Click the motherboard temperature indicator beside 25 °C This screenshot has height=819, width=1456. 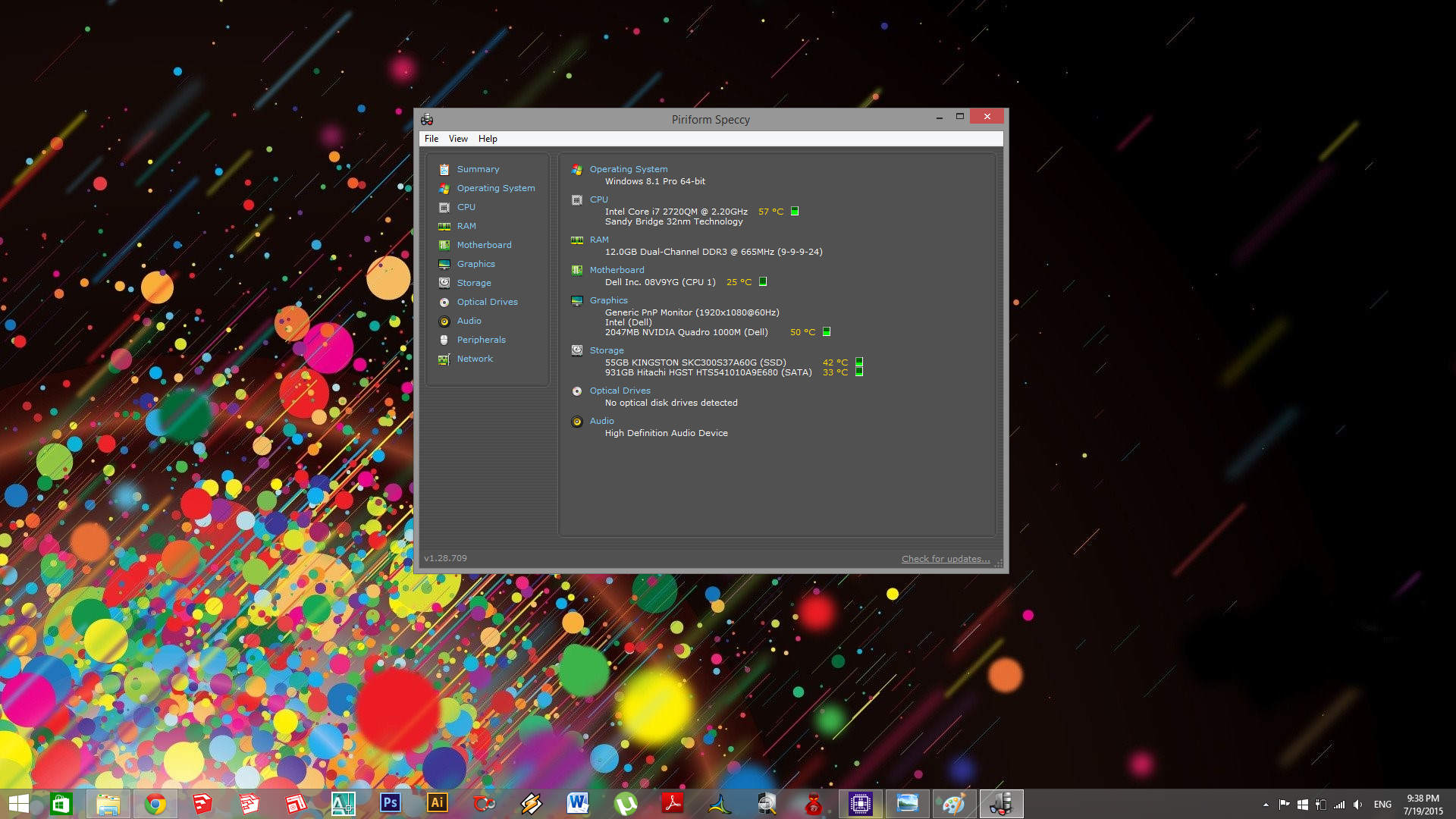pos(763,281)
